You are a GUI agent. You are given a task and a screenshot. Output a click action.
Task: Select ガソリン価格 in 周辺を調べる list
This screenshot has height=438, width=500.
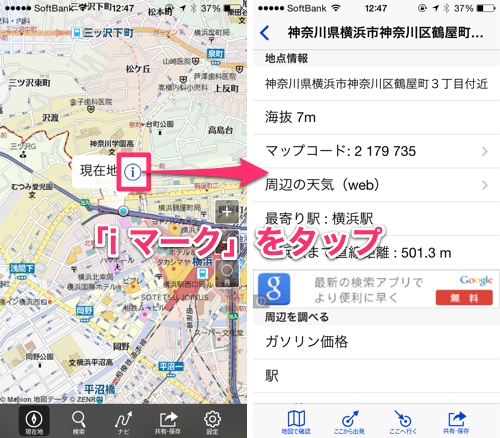[x=376, y=342]
